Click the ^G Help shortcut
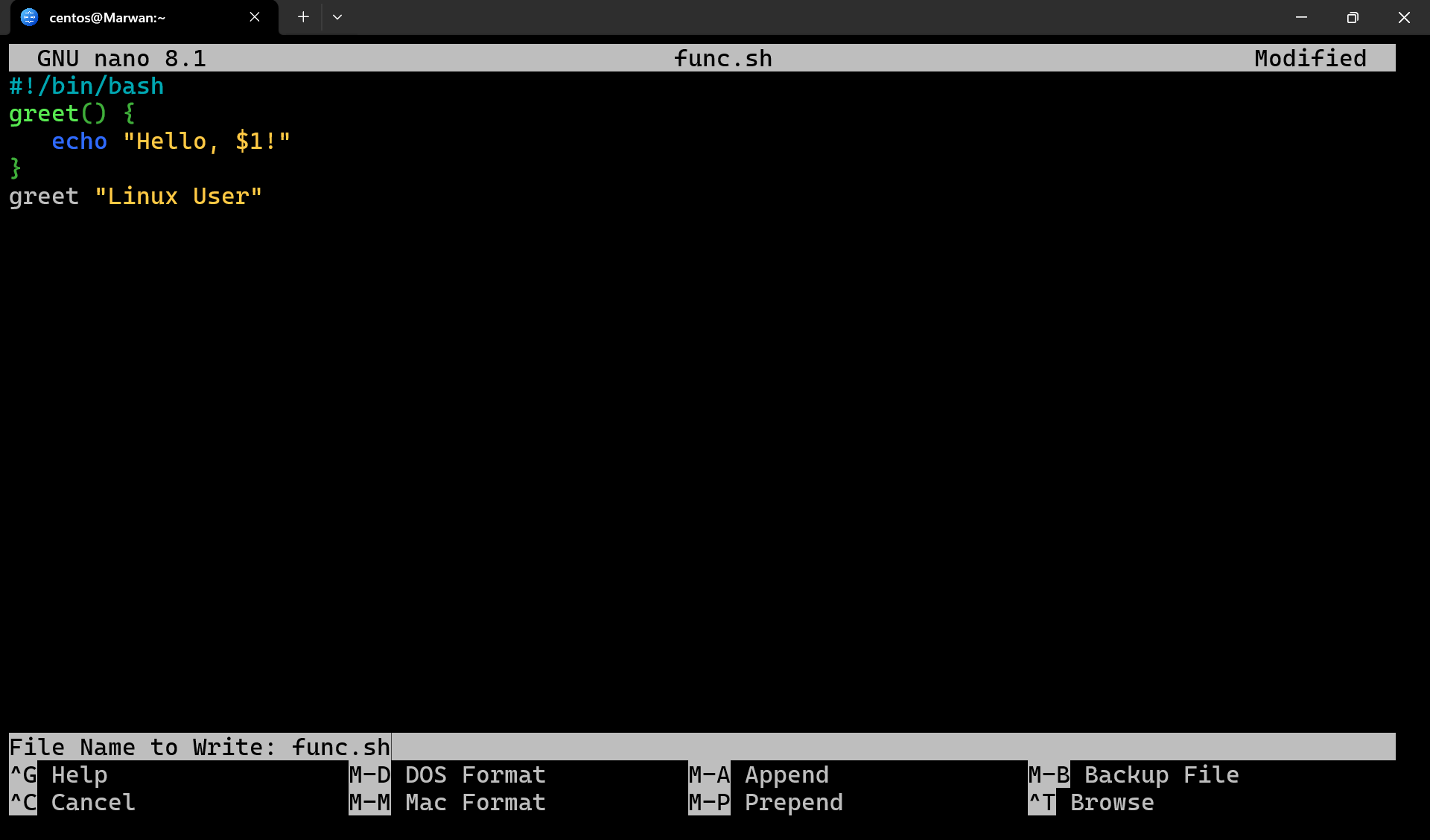This screenshot has width=1430, height=840. (x=59, y=774)
